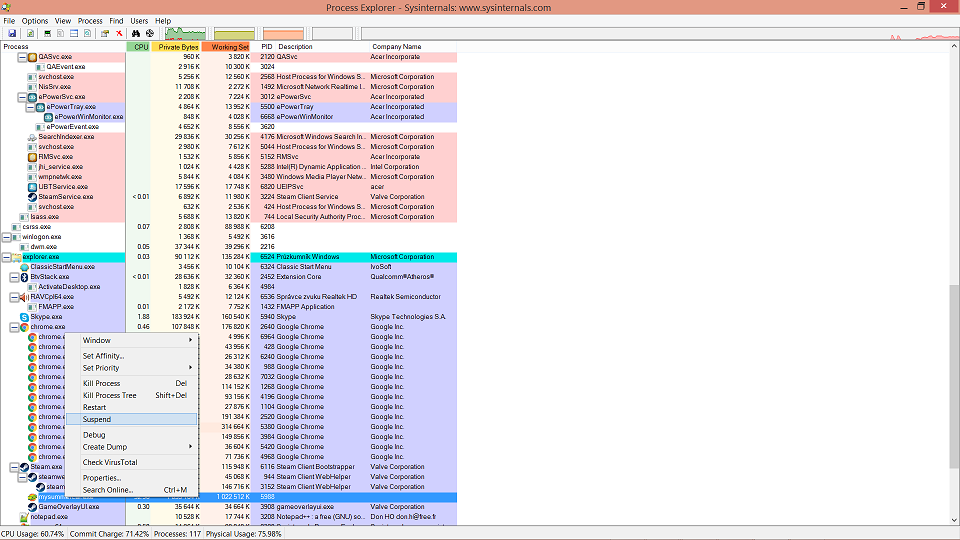Collapse the parent chrome.exe tree node

click(14, 327)
